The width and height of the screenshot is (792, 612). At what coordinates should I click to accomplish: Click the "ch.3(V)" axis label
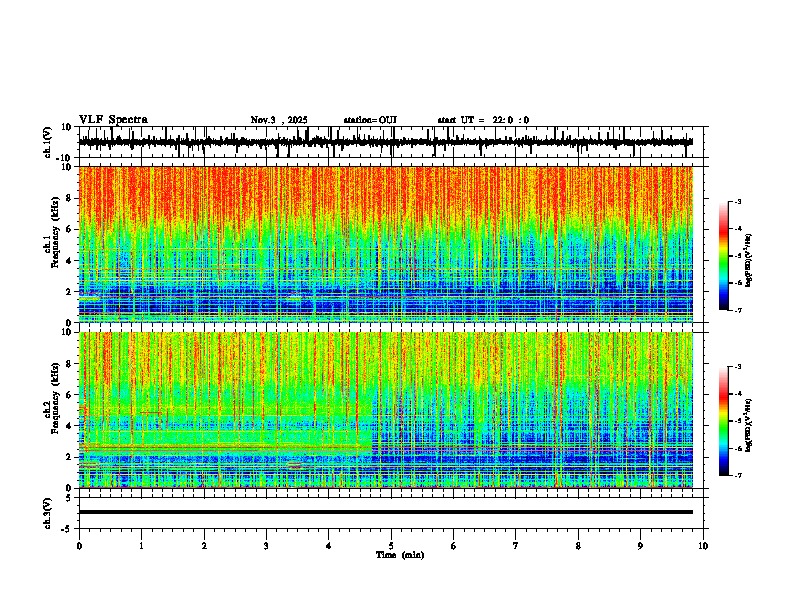pos(48,513)
